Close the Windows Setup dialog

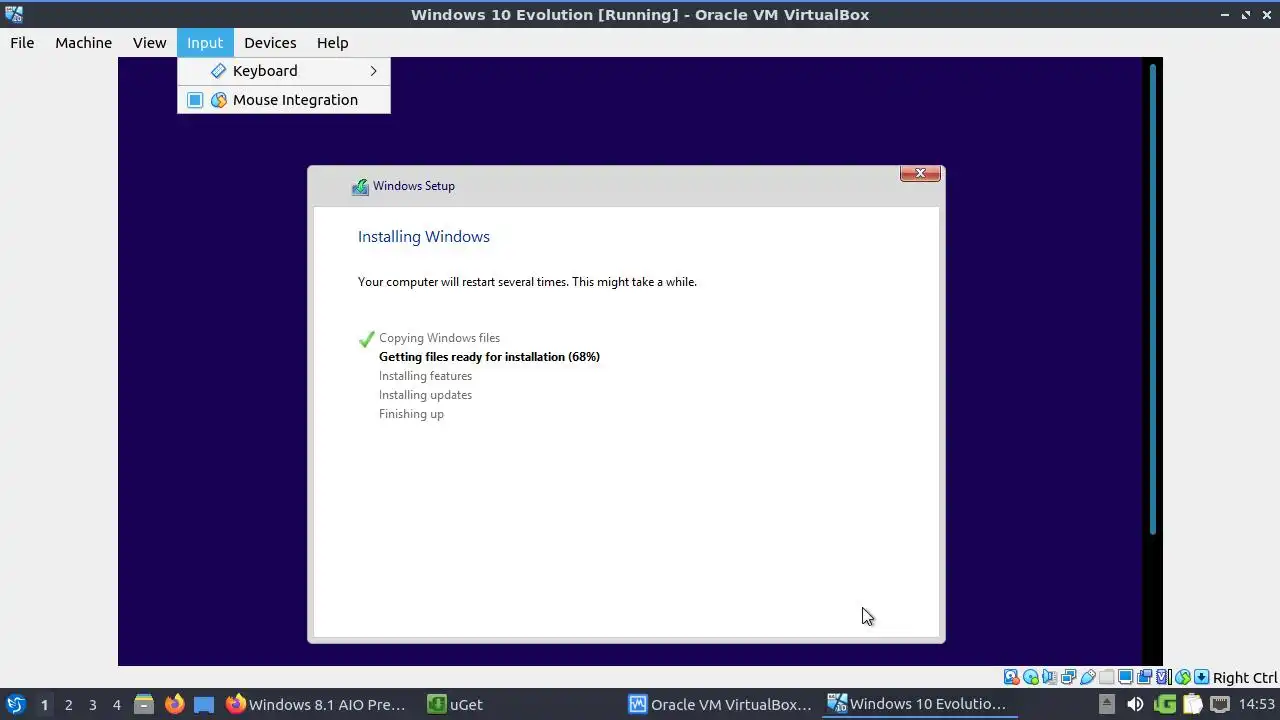[x=920, y=173]
